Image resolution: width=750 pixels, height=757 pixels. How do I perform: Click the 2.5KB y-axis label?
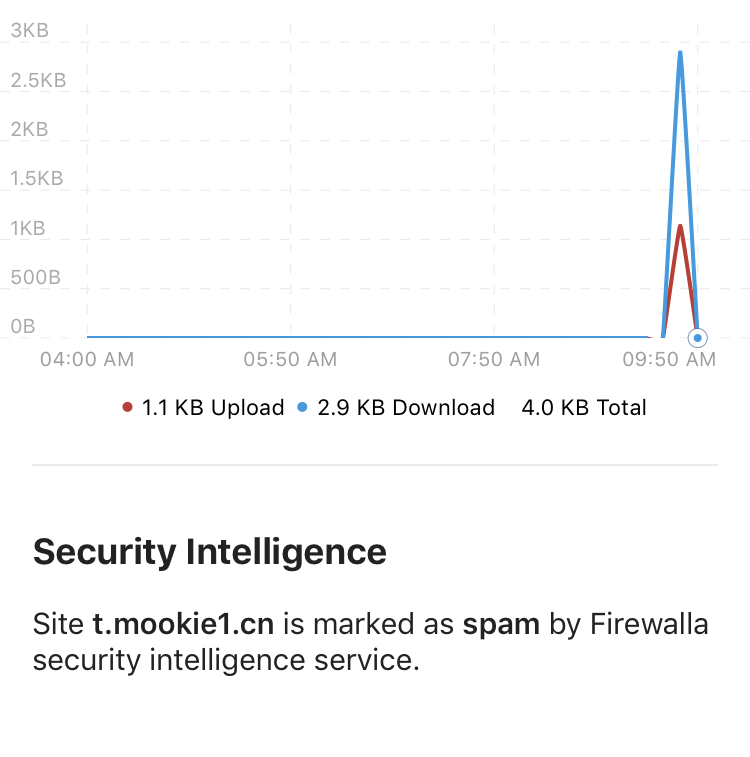38,80
